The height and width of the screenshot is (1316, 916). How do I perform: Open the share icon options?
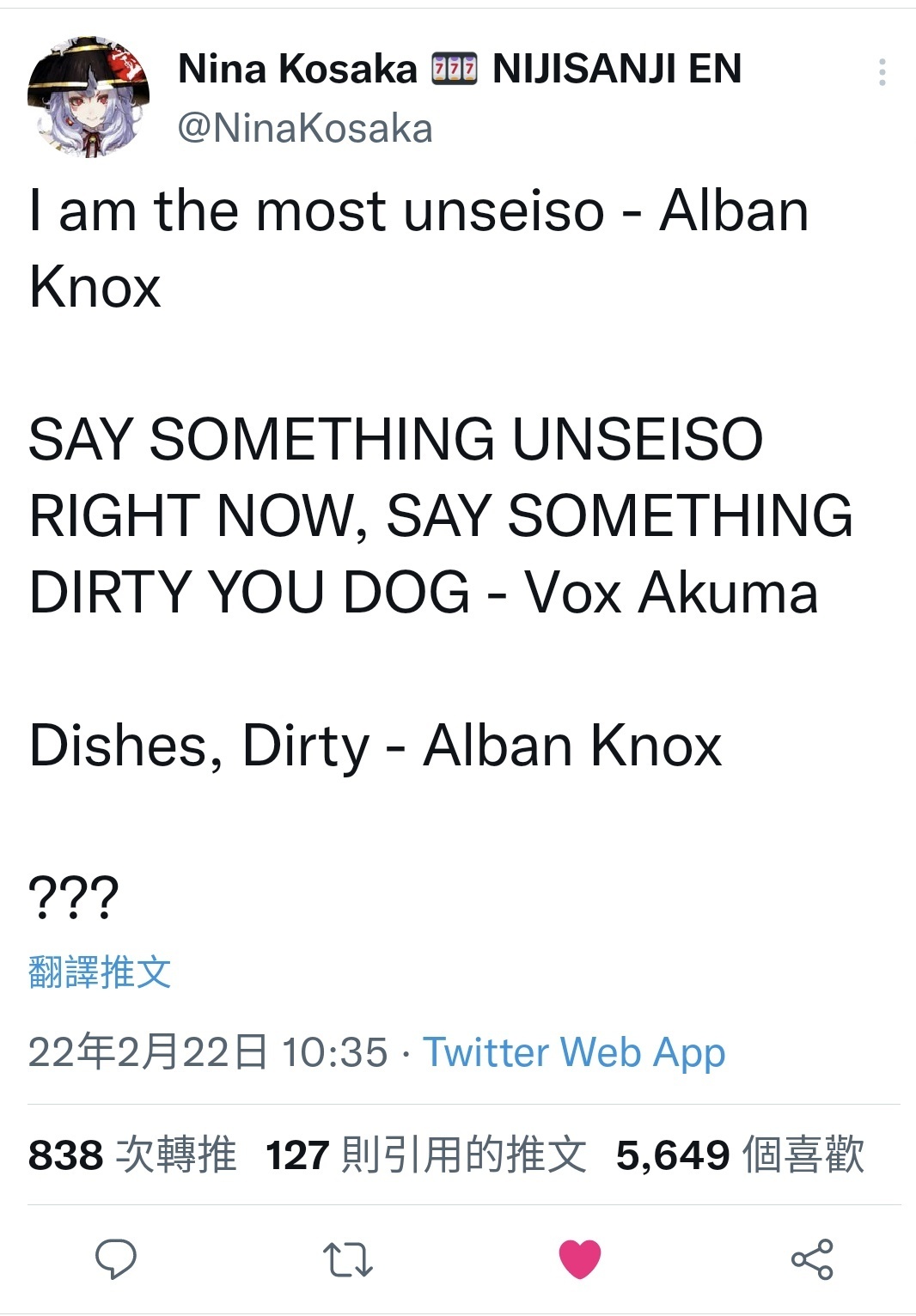tap(812, 1259)
